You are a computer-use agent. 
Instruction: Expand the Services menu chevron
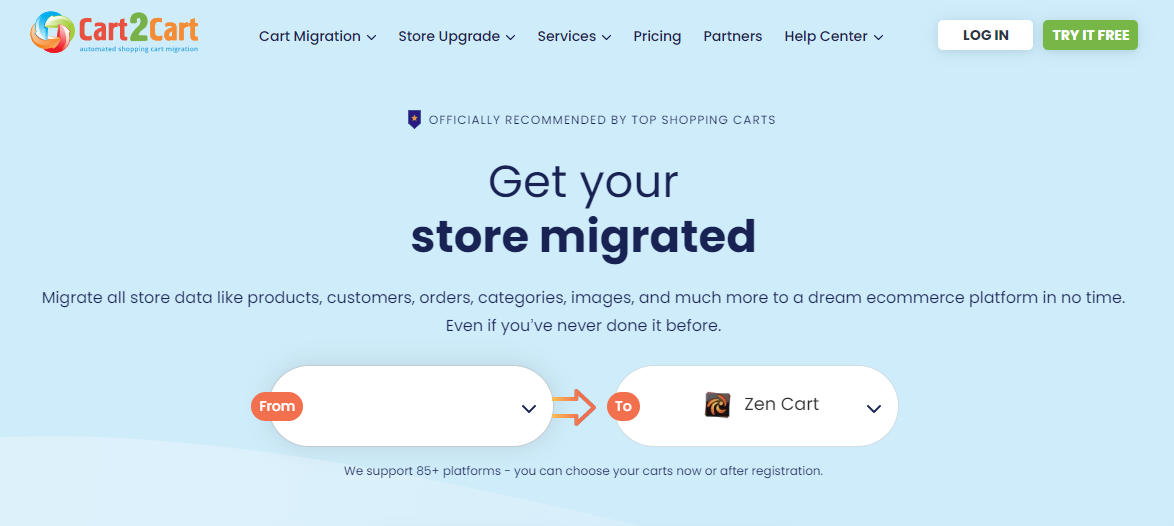coord(606,37)
